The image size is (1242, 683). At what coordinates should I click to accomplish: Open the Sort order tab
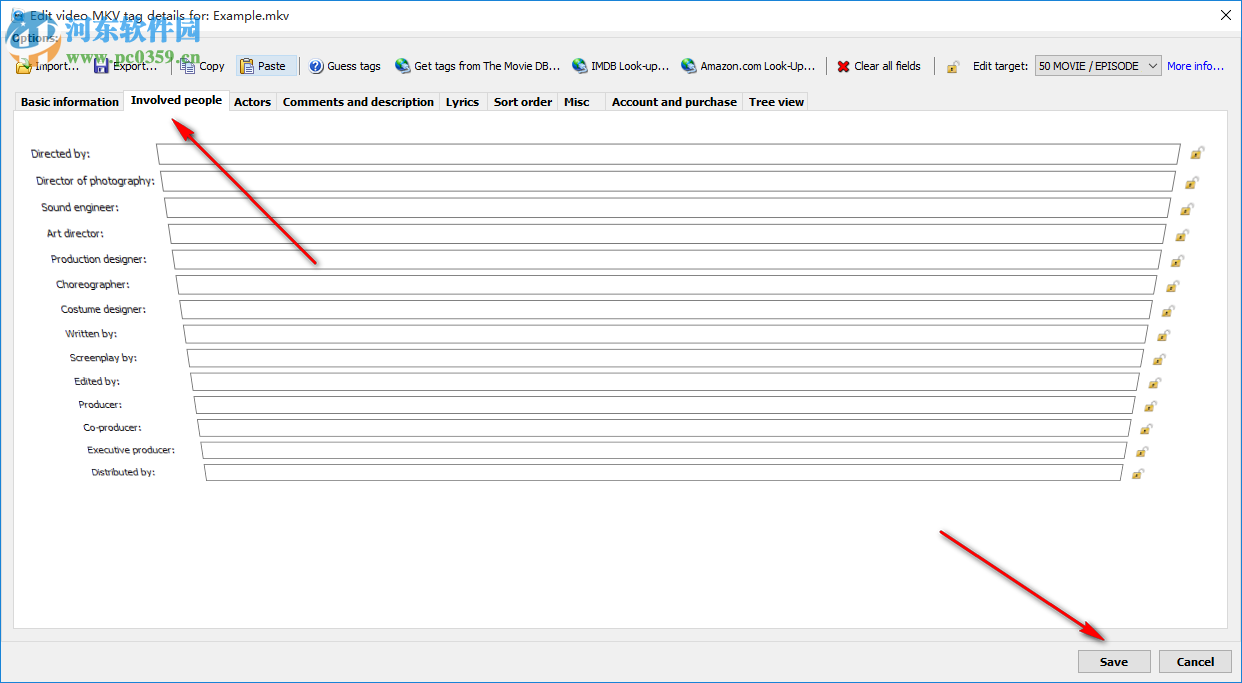pos(523,102)
